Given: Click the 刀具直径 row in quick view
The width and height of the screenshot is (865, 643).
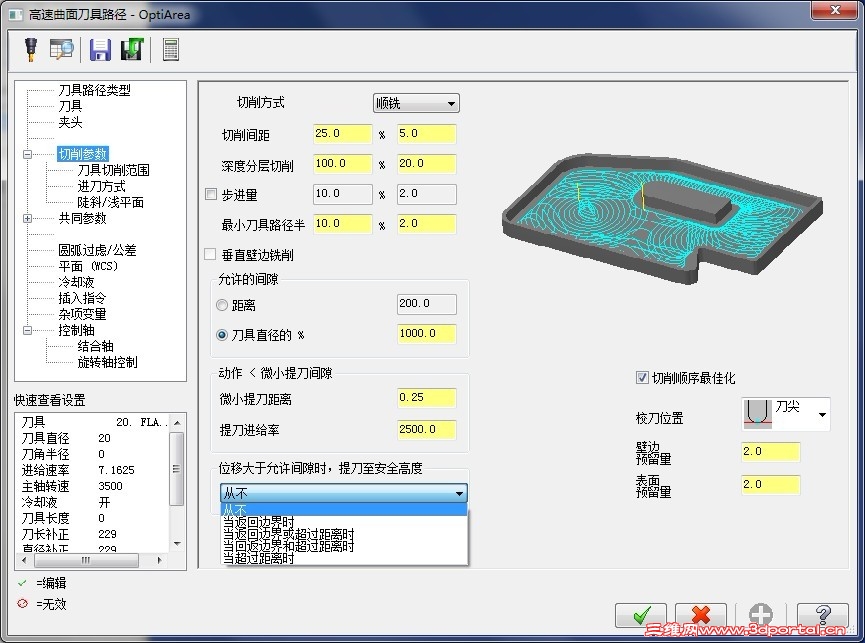Looking at the screenshot, I should tap(92, 438).
